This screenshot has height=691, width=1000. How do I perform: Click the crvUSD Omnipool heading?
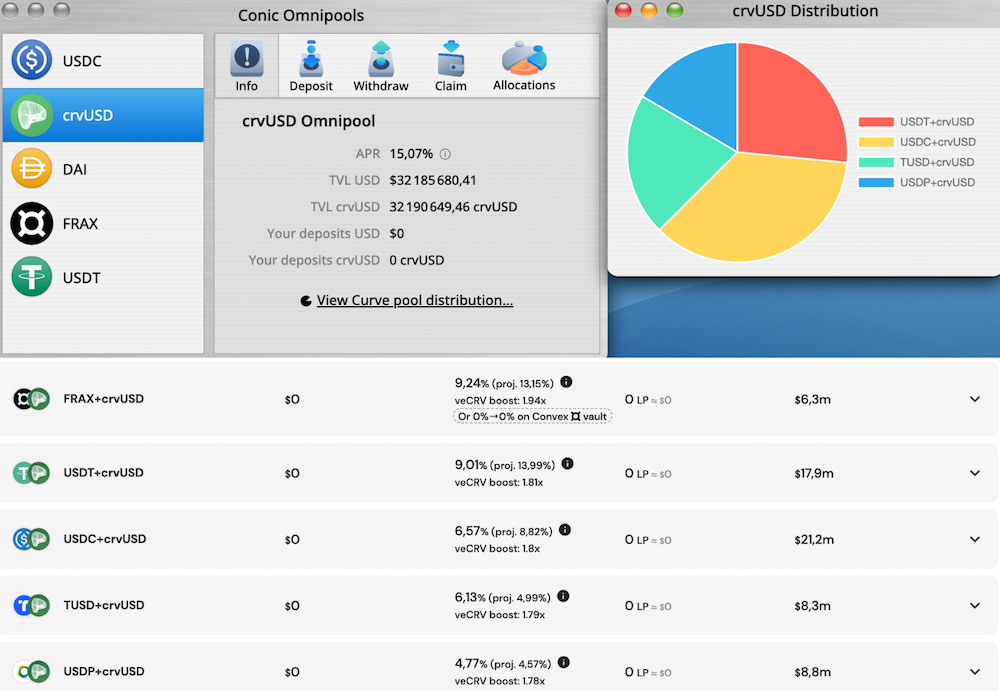(x=309, y=121)
